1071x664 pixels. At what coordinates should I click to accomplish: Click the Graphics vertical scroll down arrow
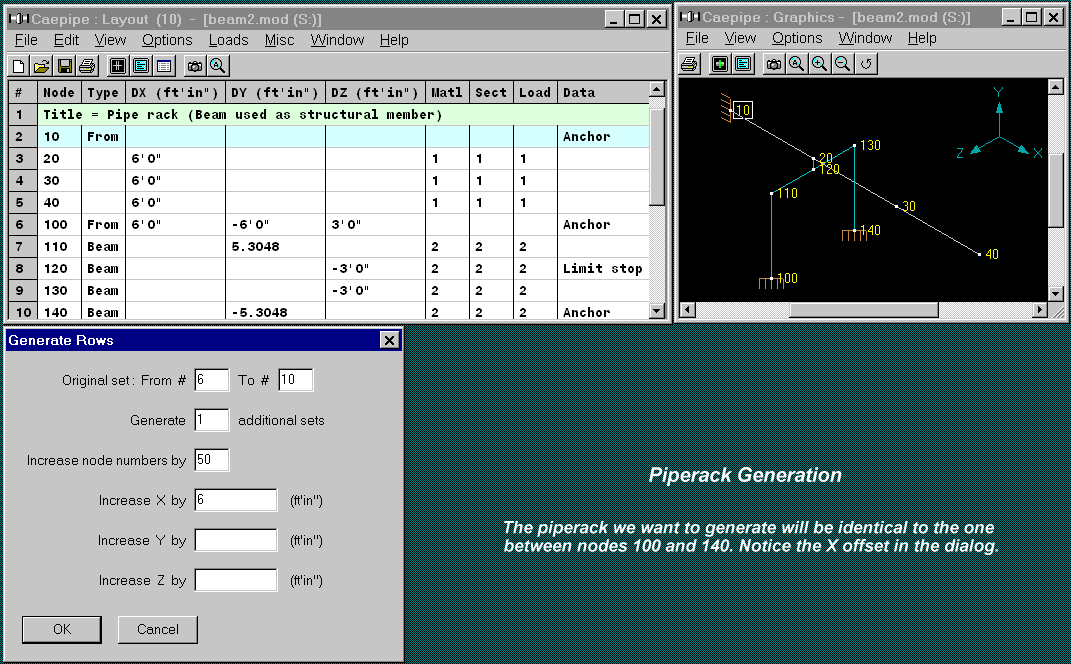(x=1056, y=294)
